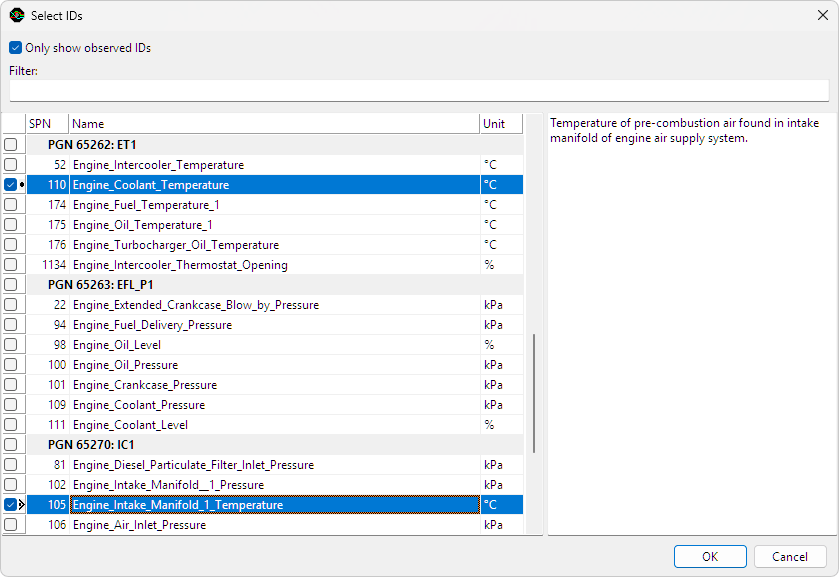Select the Engine_Oil_Pressure row

click(x=275, y=365)
